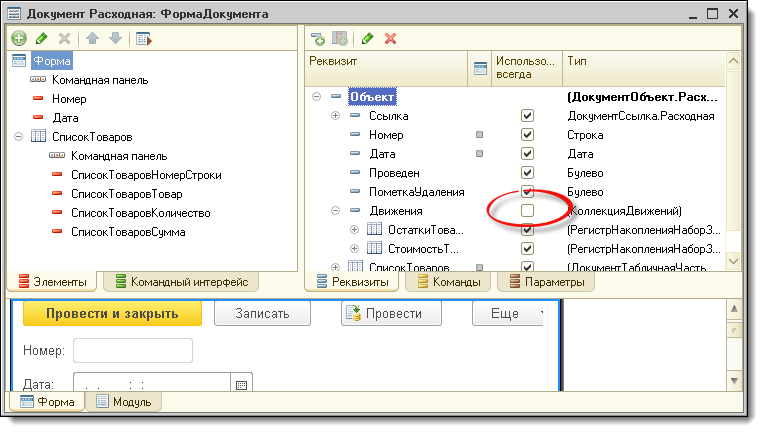The image size is (763, 432).
Task: Click the Move Down arrow icon
Action: [x=115, y=39]
